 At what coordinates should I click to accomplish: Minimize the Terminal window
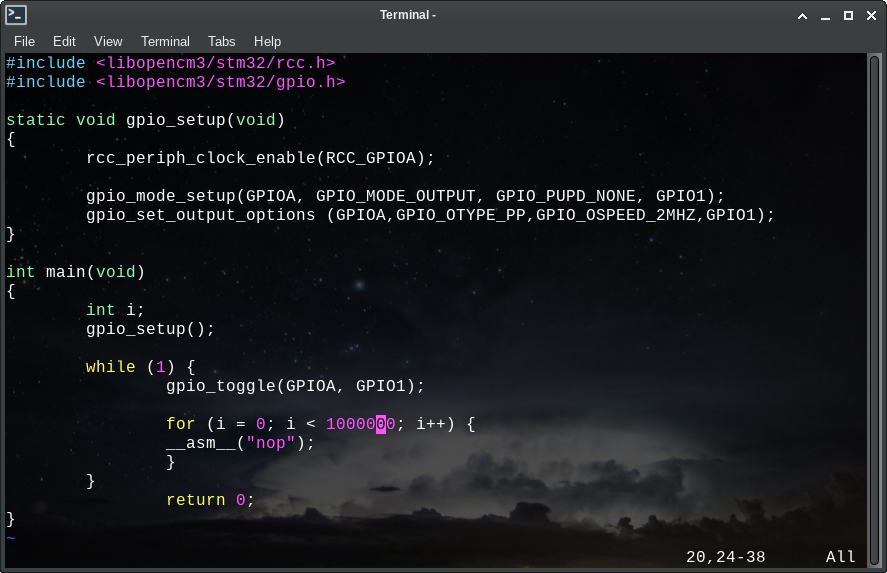coord(825,16)
